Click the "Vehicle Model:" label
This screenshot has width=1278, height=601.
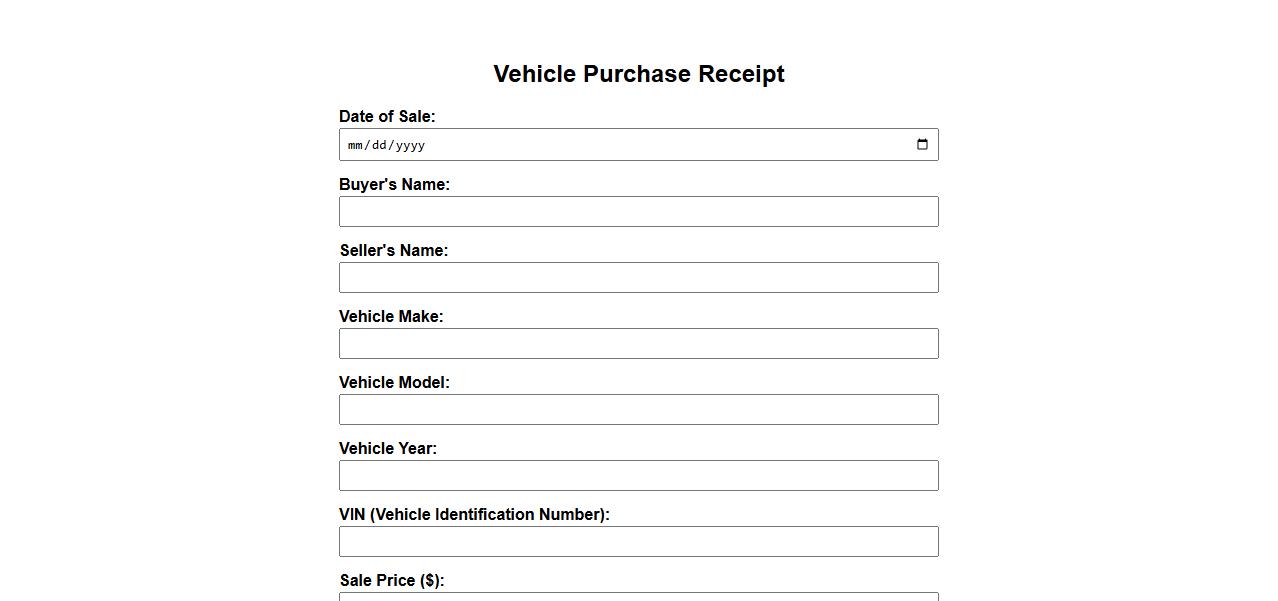[x=394, y=383]
